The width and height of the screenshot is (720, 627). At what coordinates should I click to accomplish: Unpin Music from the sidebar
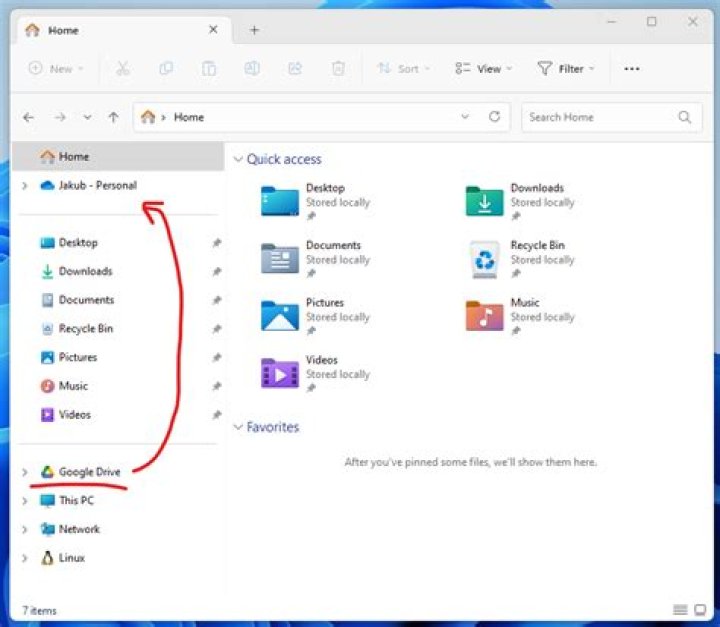click(x=216, y=386)
